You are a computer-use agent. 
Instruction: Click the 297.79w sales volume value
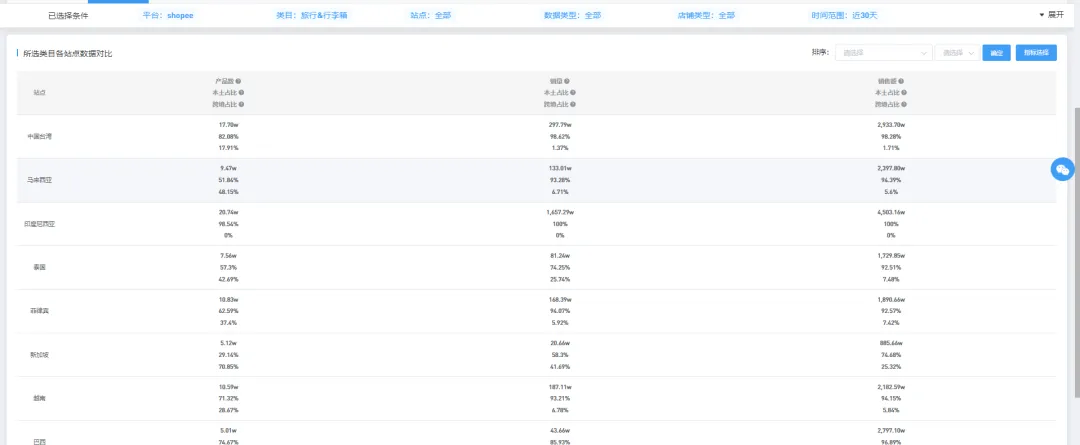tap(560, 125)
